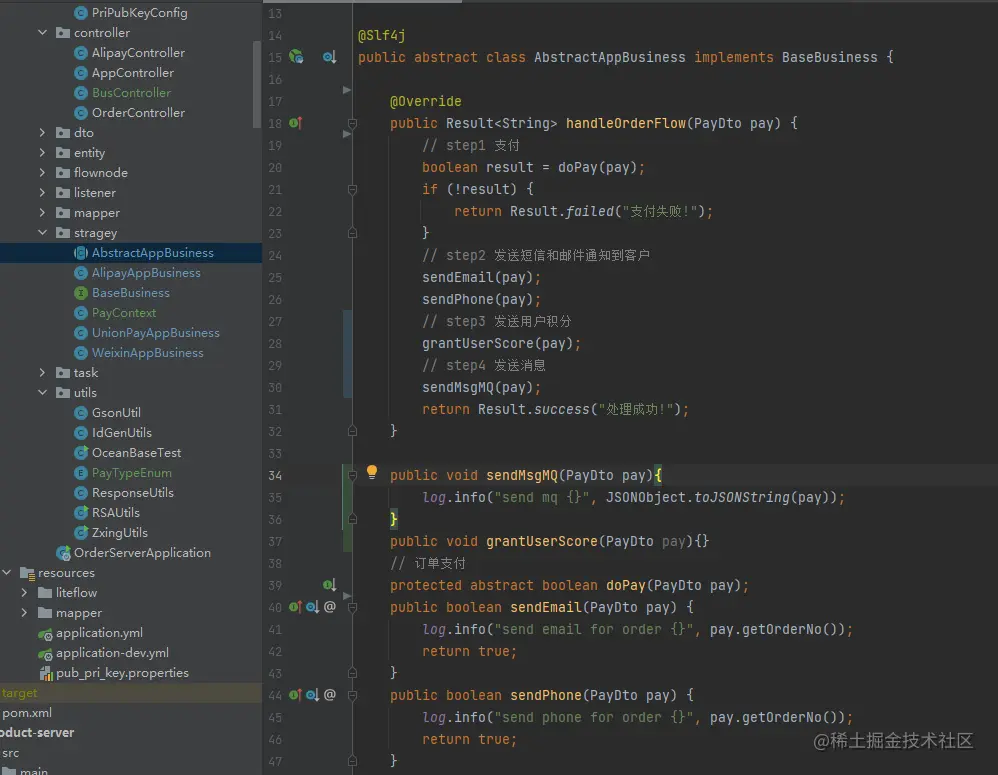Image resolution: width=998 pixels, height=775 pixels.
Task: Collapse the controller package
Action: pyautogui.click(x=42, y=33)
